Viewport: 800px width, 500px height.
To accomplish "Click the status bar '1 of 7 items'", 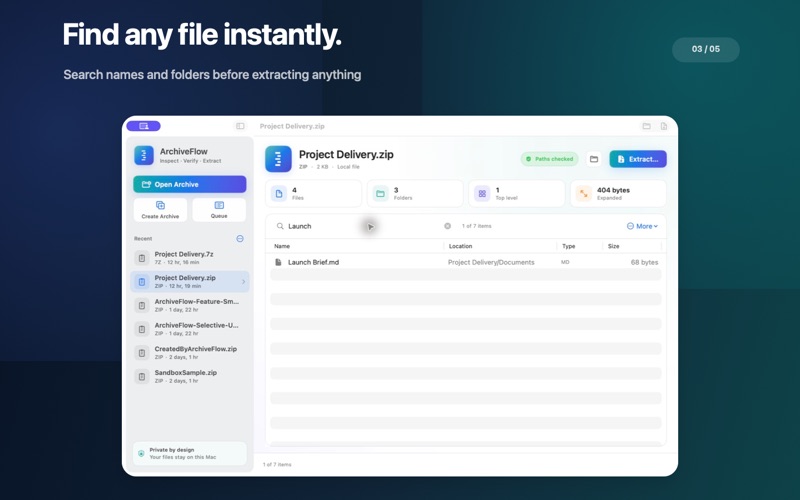I will 277,464.
